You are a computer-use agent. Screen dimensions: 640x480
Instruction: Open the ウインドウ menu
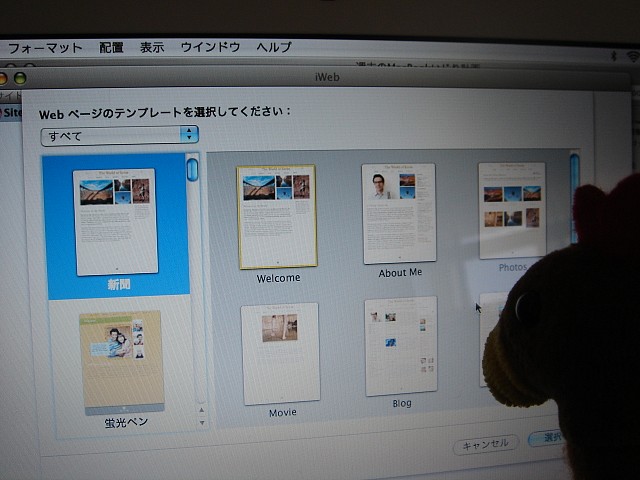pos(210,47)
